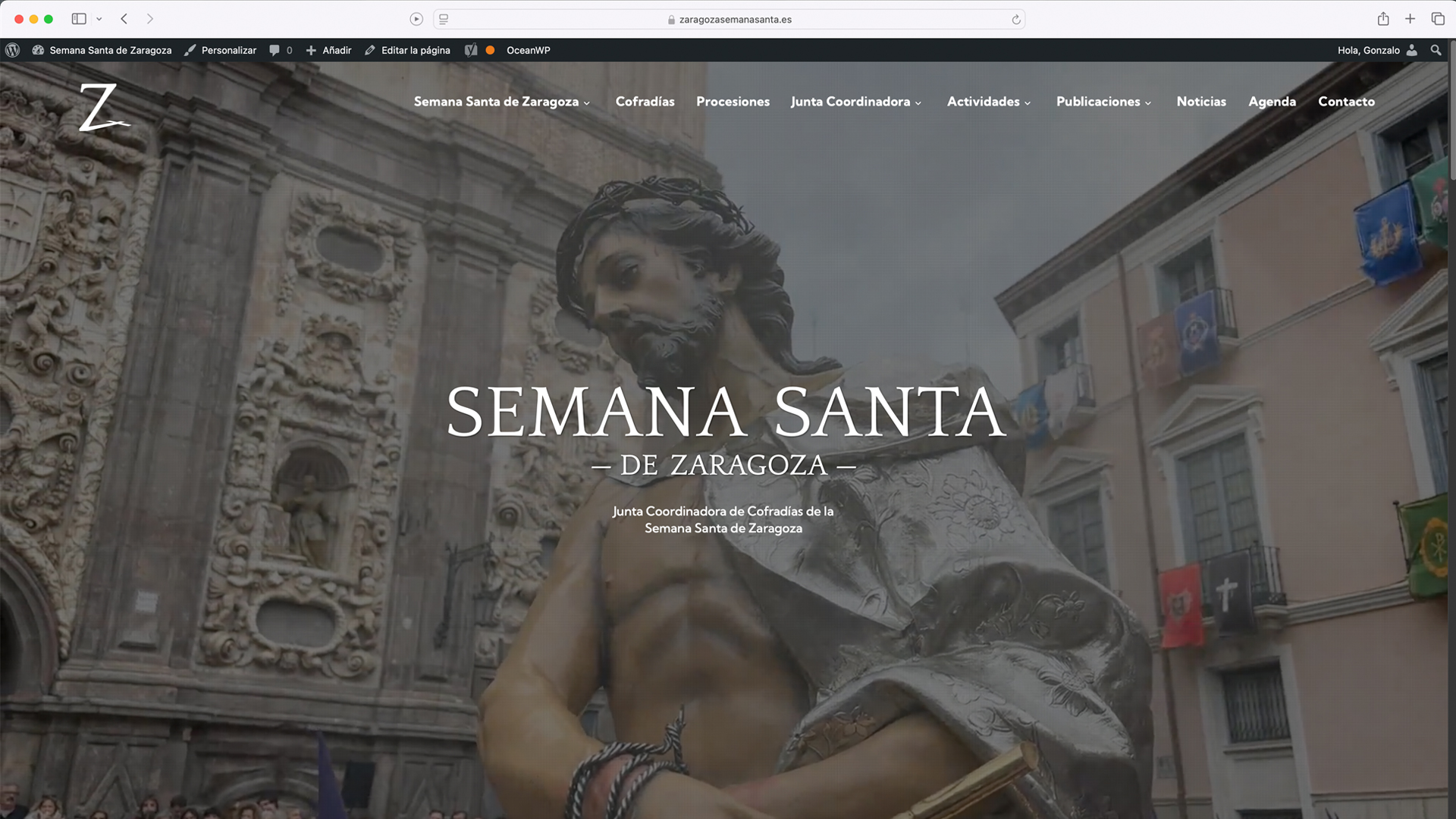Open the Noticias menu item
This screenshot has width=1456, height=819.
[1201, 102]
